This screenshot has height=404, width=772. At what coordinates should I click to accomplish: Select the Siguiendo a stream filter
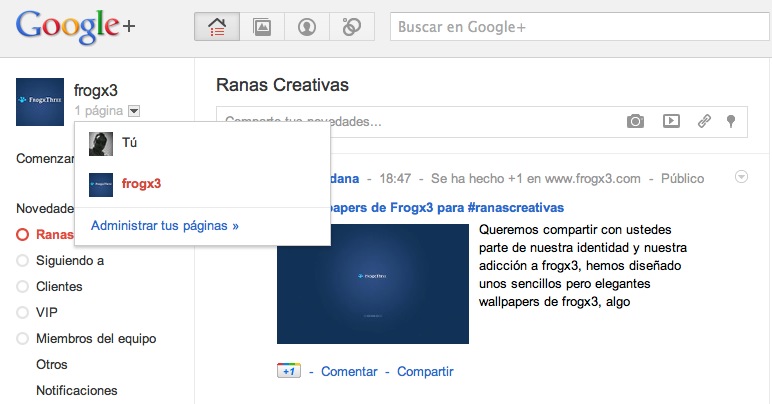(x=70, y=261)
